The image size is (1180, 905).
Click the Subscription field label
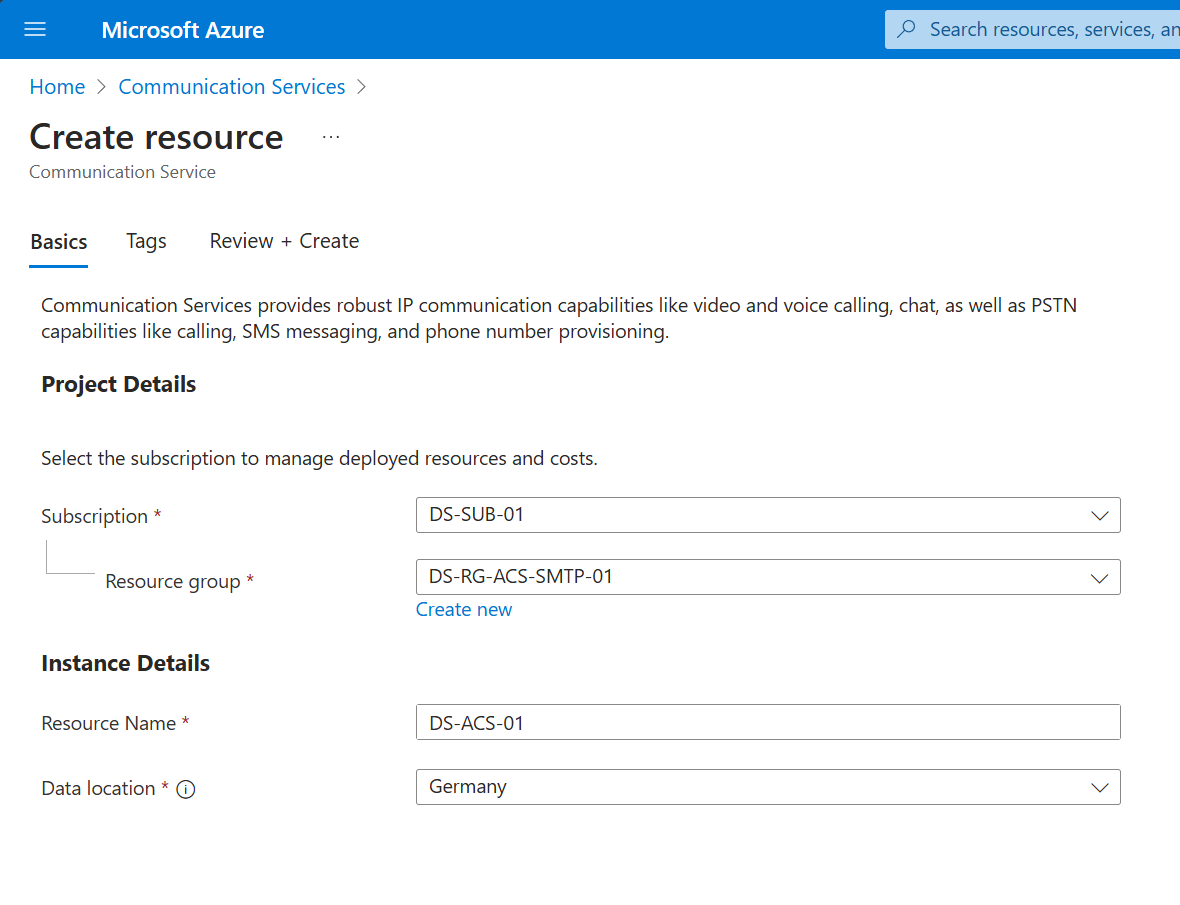[94, 517]
